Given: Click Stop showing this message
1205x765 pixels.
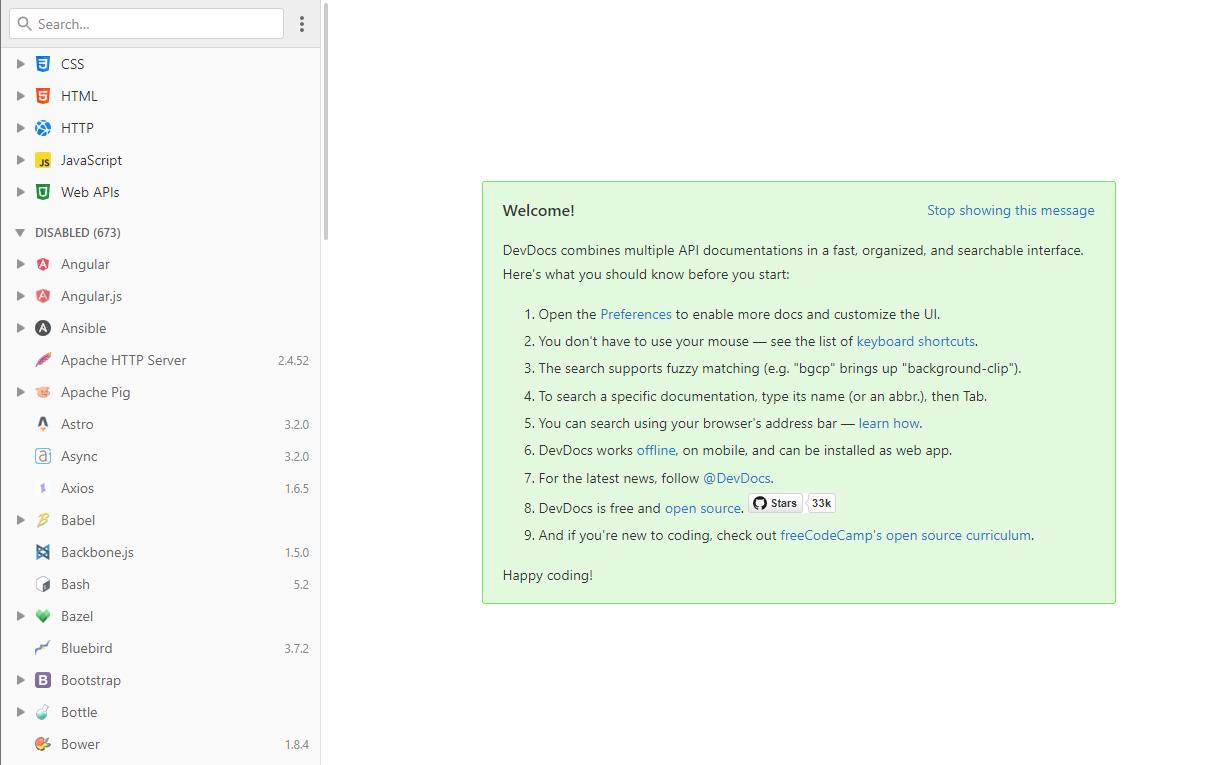Looking at the screenshot, I should 1010,210.
